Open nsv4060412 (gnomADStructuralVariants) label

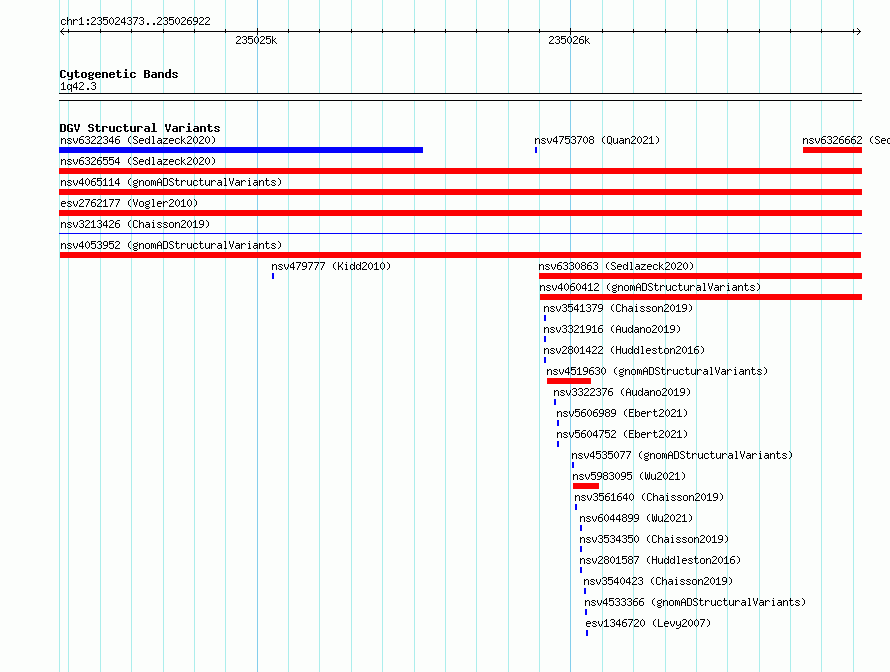(650, 287)
